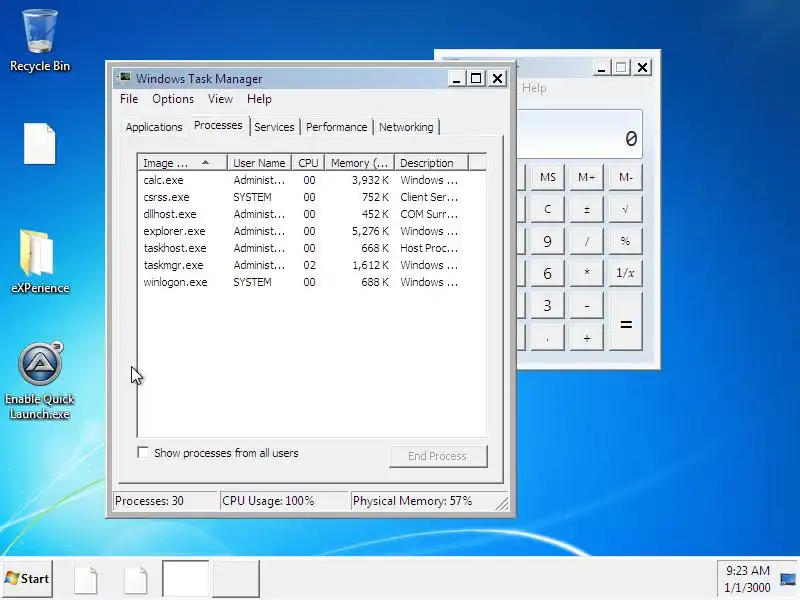Select the taskhost.exe process row
Screen dimensions: 800x600
pyautogui.click(x=311, y=248)
